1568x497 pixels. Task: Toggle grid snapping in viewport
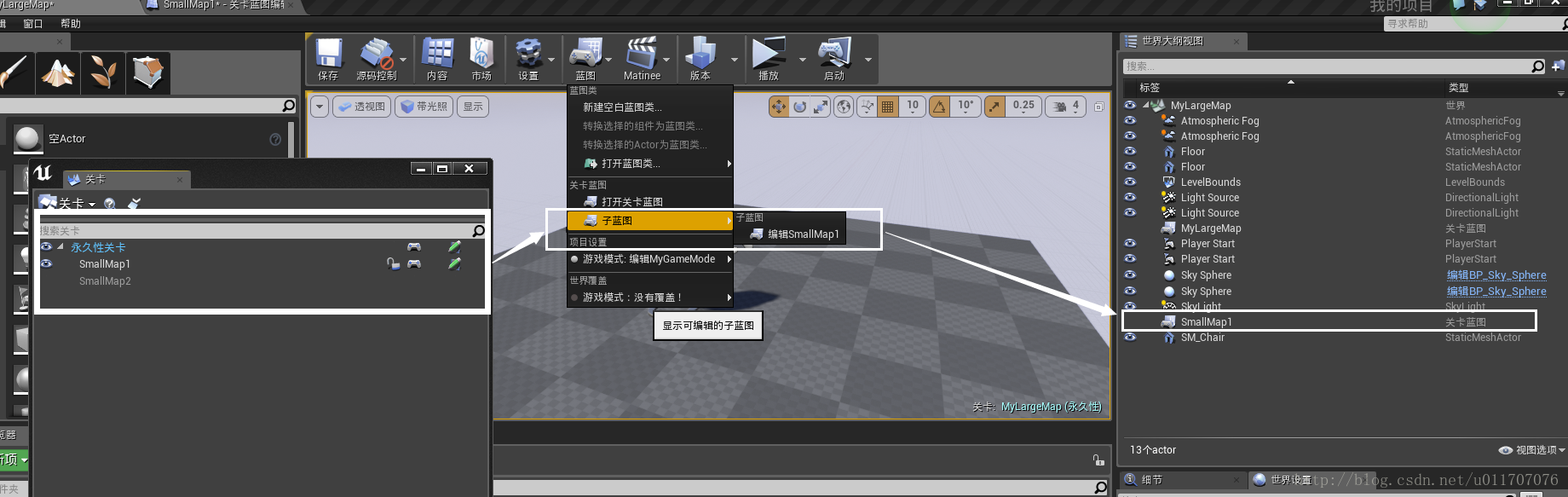pyautogui.click(x=888, y=107)
